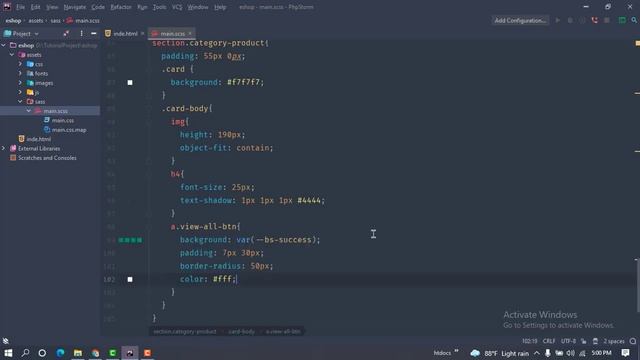640x360 pixels.
Task: Click the #fff color swatch in gutter
Action: (x=130, y=279)
